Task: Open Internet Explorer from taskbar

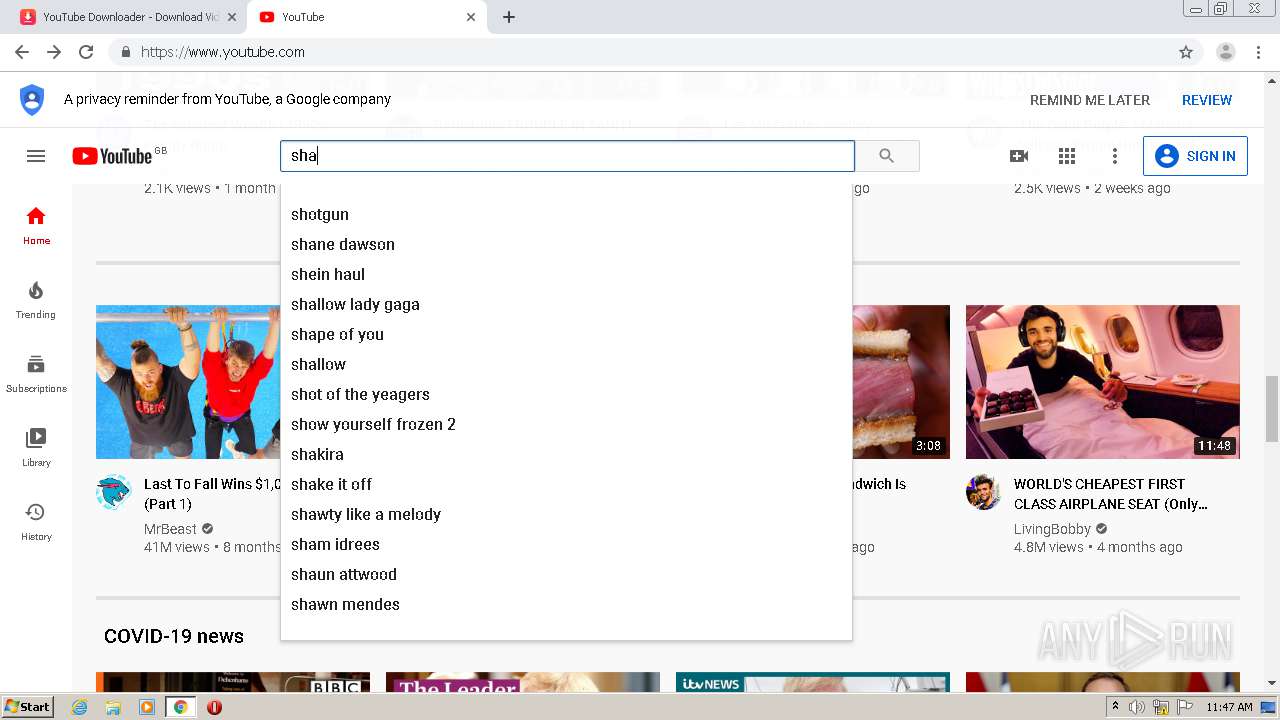Action: (x=80, y=707)
